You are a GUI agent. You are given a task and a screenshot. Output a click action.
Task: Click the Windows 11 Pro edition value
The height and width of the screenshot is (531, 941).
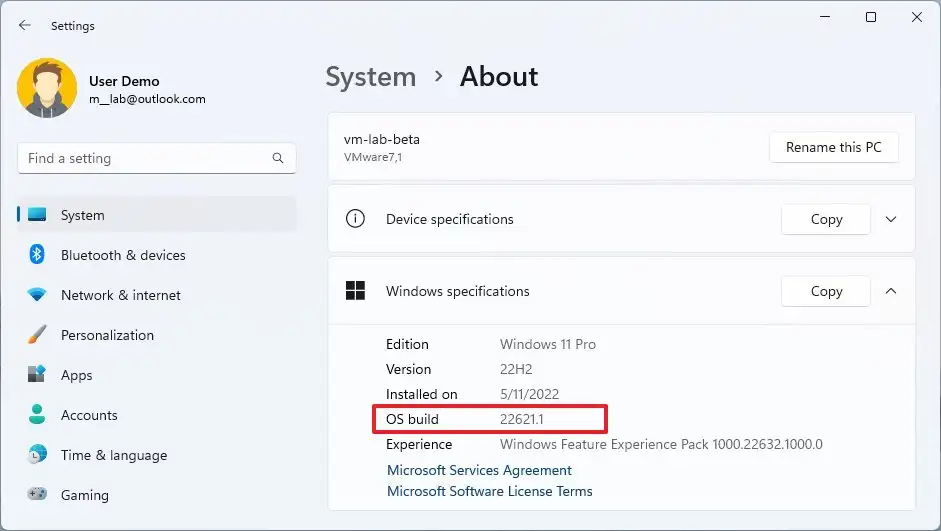[547, 344]
